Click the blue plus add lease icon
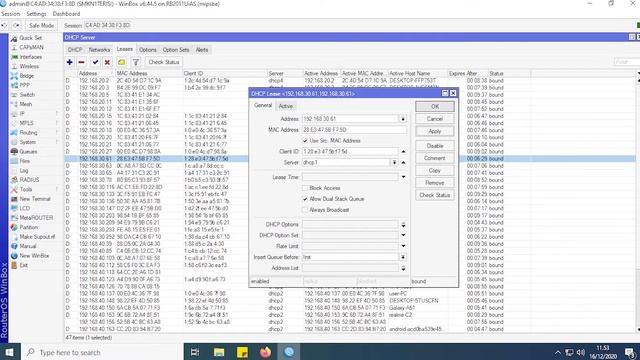640x360 pixels. (x=70, y=62)
